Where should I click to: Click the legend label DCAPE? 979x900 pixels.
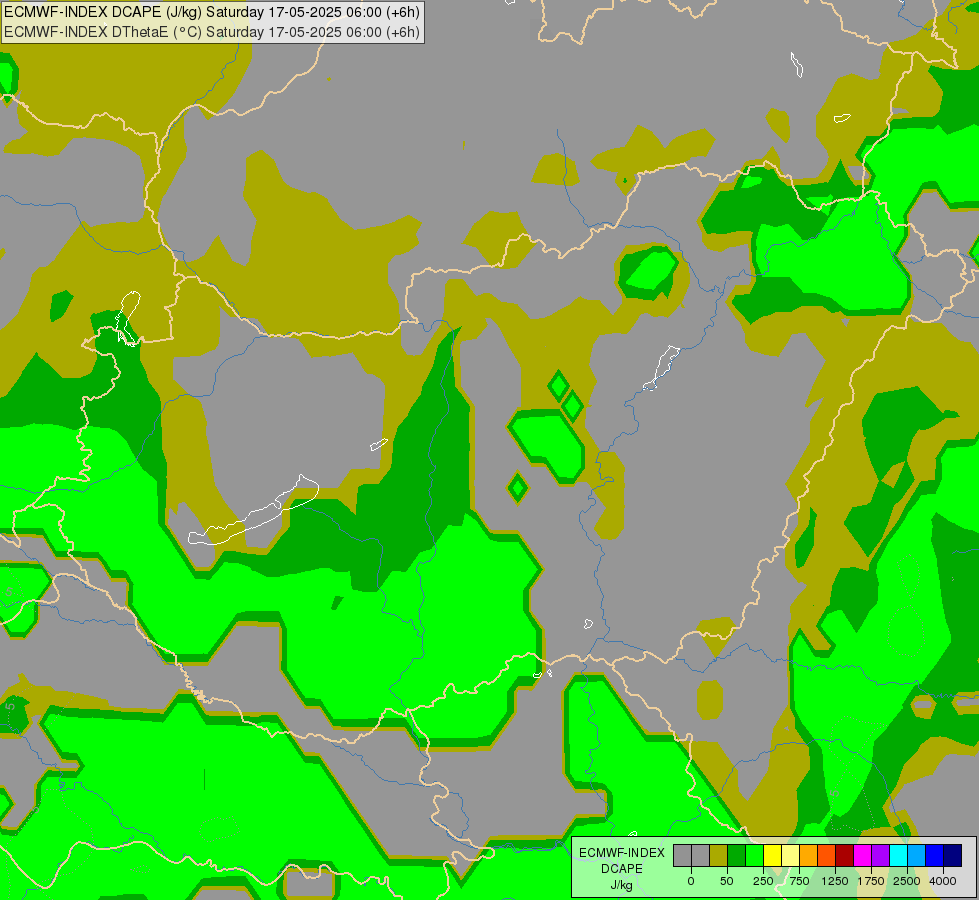pyautogui.click(x=622, y=869)
